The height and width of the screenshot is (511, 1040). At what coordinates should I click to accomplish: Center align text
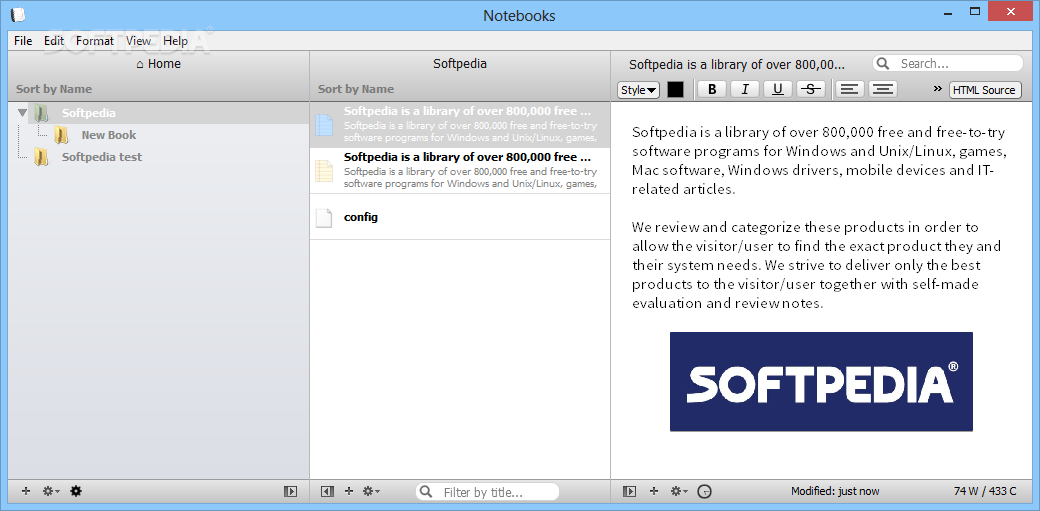[x=882, y=90]
